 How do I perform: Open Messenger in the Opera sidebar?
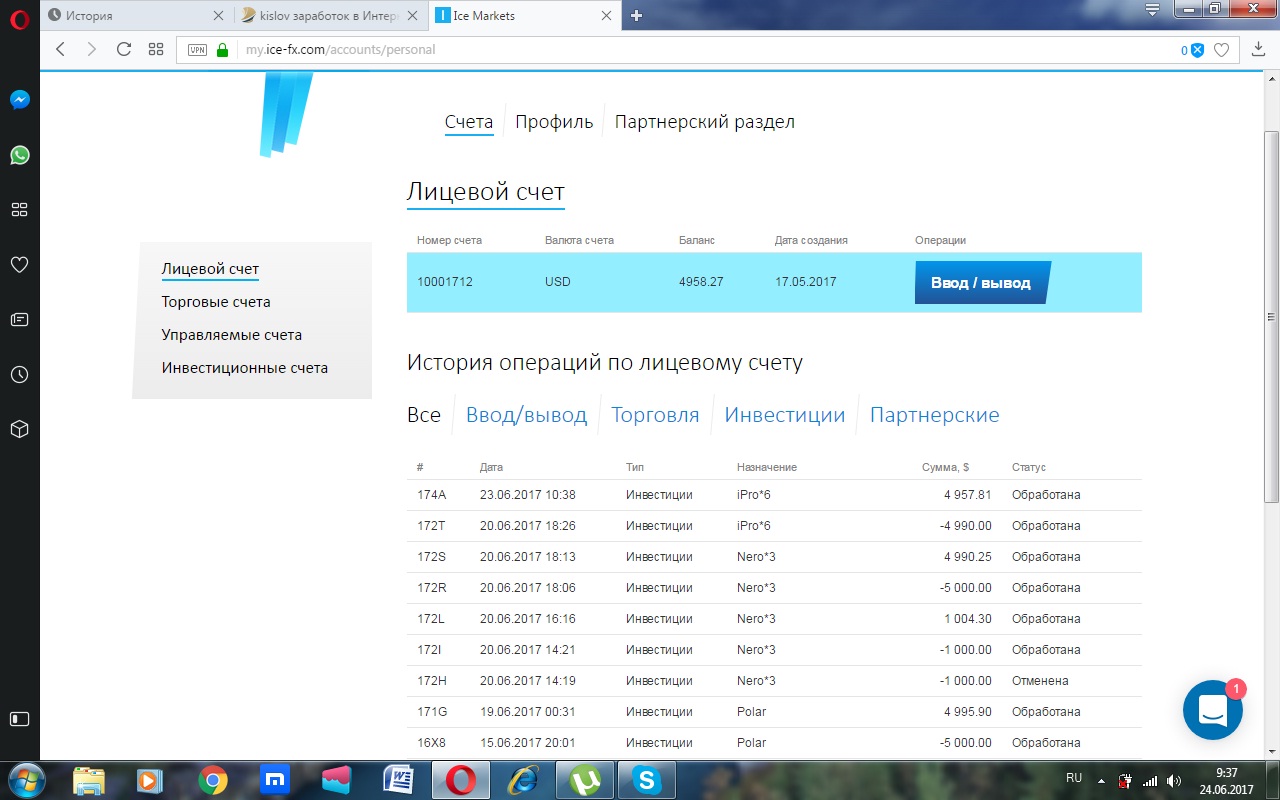[x=19, y=100]
